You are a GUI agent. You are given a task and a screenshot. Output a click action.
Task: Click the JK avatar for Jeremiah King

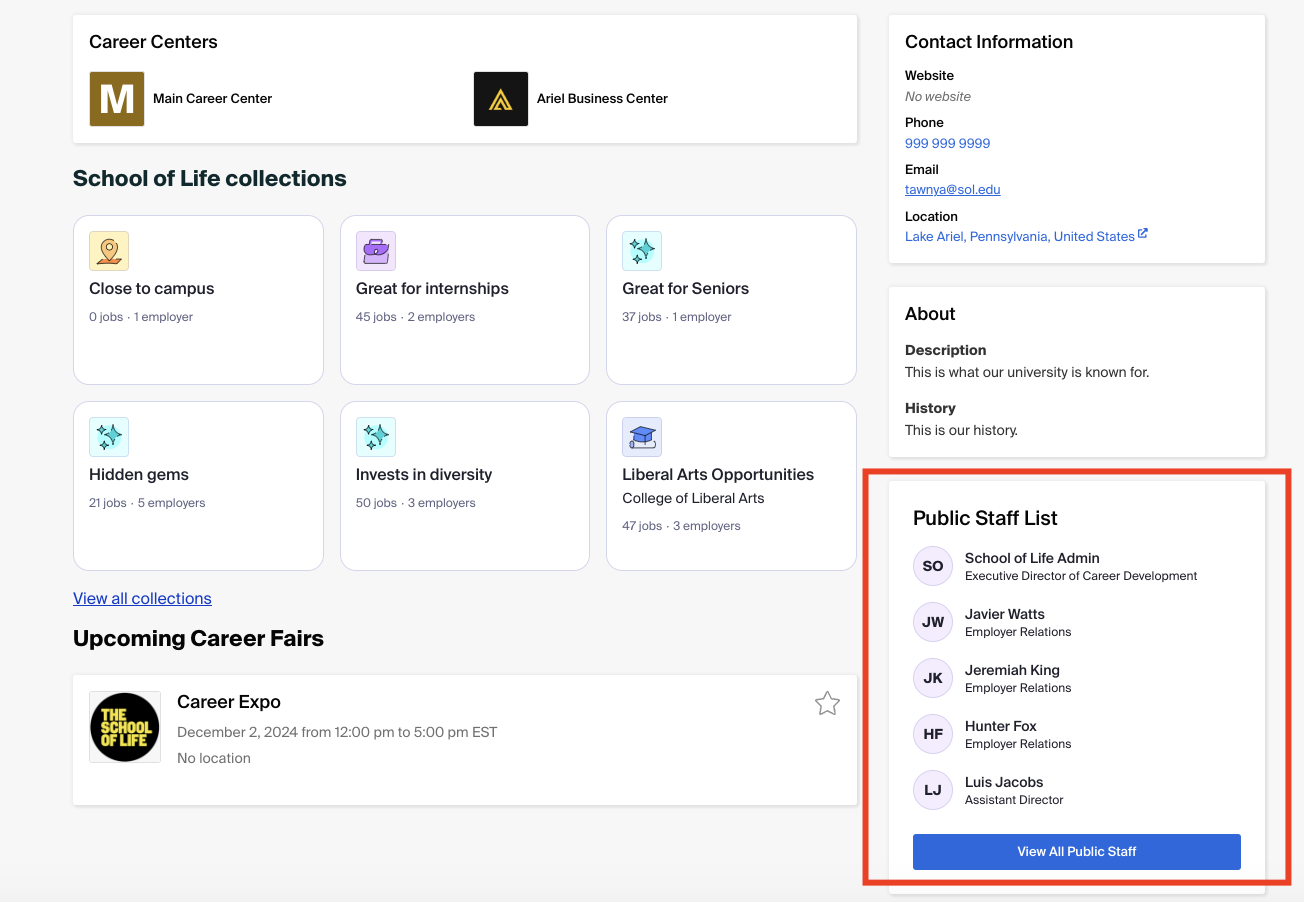(x=933, y=678)
